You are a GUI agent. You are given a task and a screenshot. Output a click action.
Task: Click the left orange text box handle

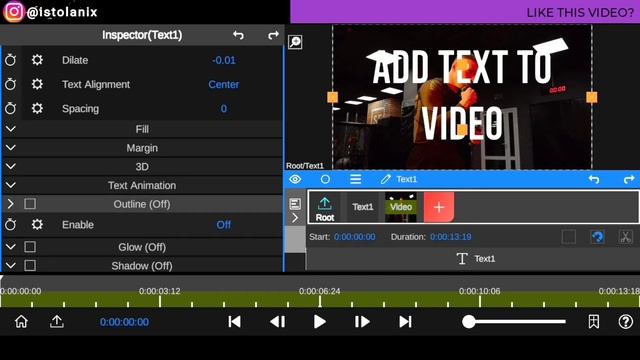coord(333,98)
